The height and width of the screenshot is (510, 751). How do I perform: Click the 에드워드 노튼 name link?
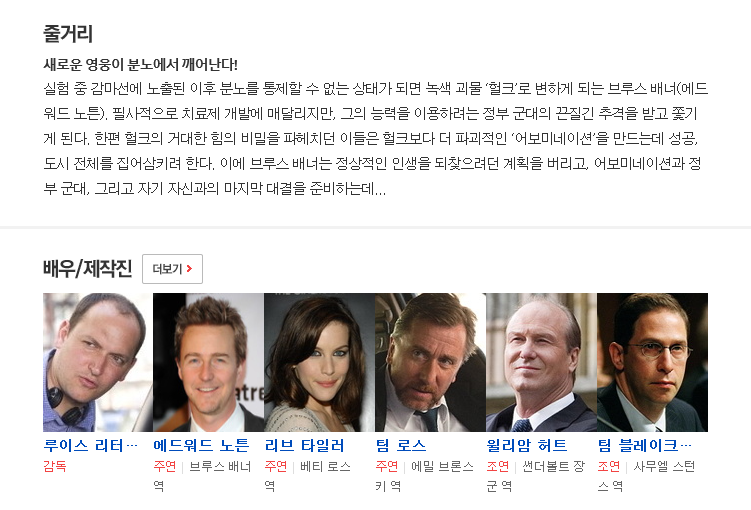tap(201, 446)
